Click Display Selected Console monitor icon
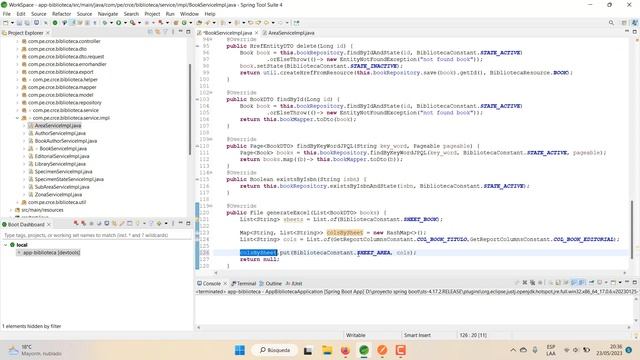The height and width of the screenshot is (360, 640). pos(600,282)
